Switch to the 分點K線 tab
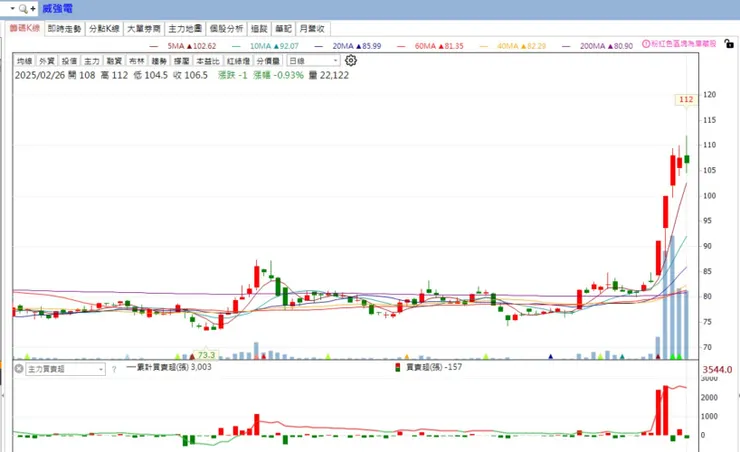 [x=104, y=29]
